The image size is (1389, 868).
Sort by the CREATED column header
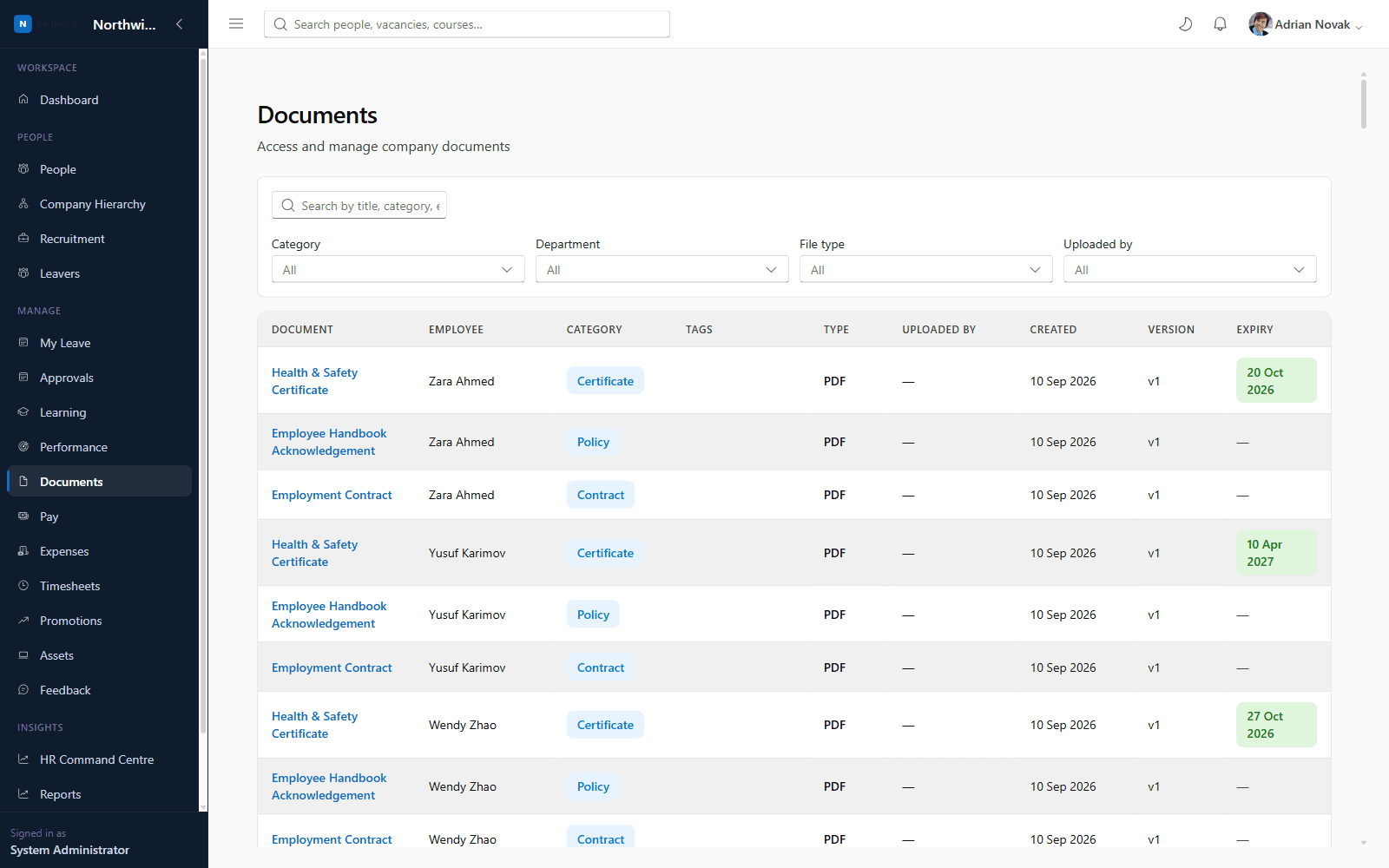[1053, 330]
